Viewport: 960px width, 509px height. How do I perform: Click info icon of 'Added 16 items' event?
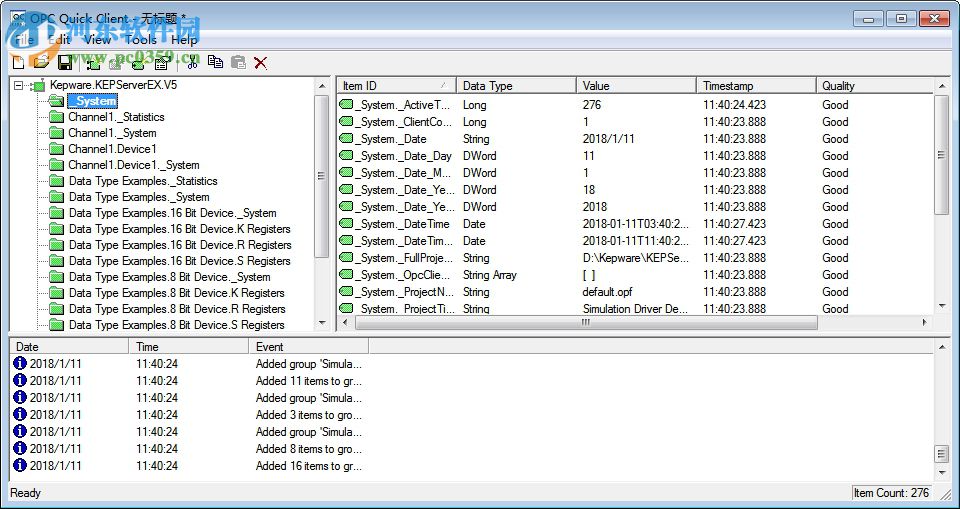click(20, 466)
